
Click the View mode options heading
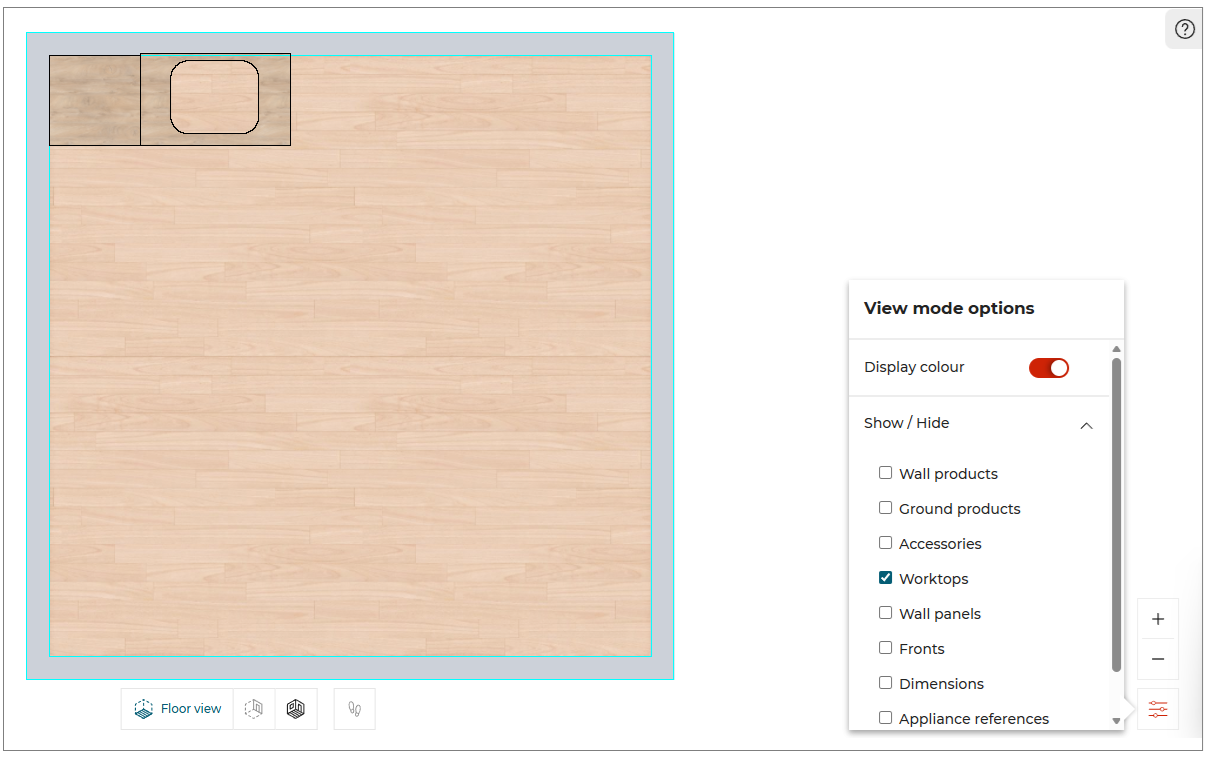949,308
